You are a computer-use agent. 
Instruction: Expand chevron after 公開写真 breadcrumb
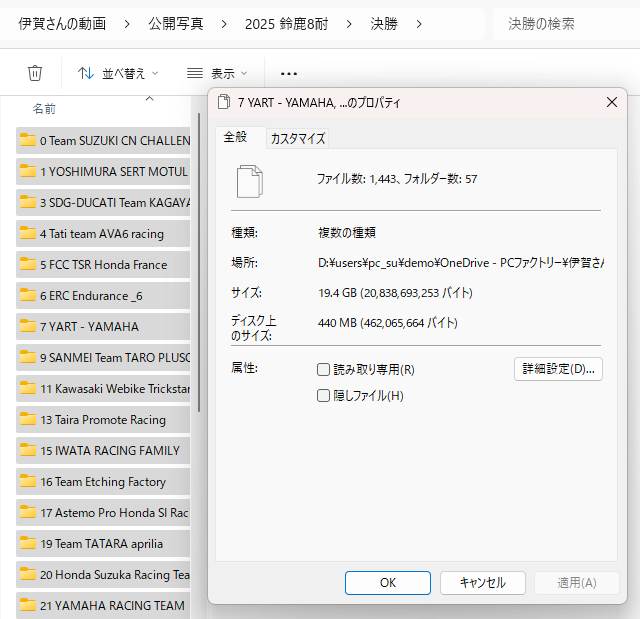click(x=224, y=24)
